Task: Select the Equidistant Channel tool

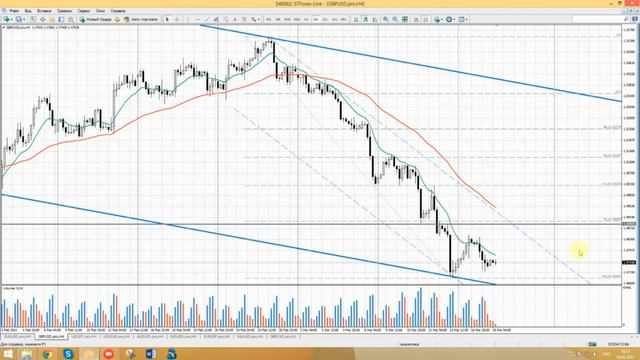Action: (216, 19)
